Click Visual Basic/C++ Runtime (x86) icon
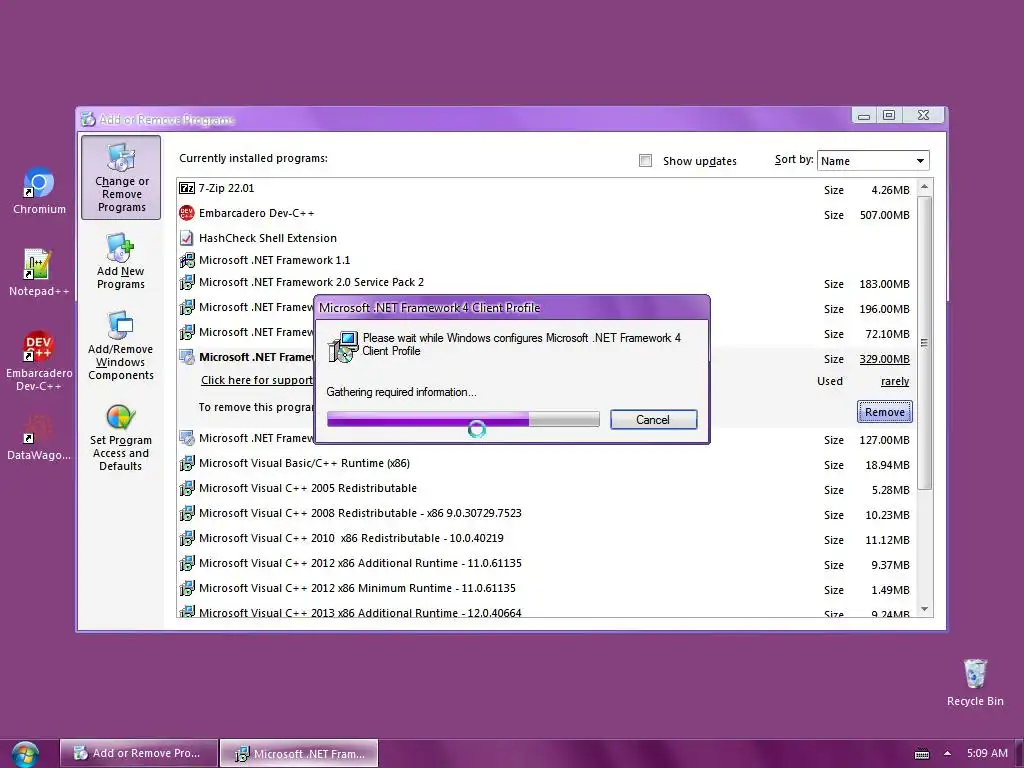 pos(187,463)
